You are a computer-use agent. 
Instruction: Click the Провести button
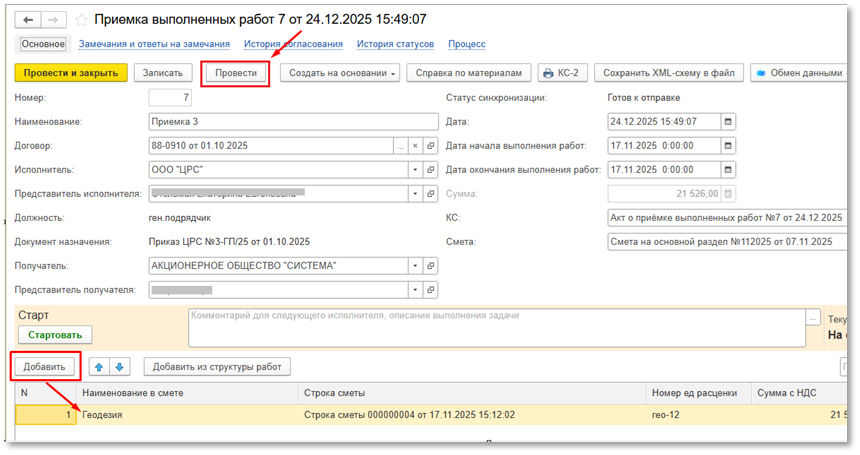(236, 73)
